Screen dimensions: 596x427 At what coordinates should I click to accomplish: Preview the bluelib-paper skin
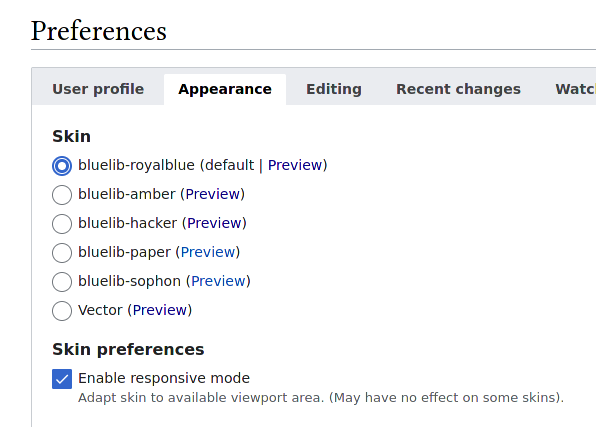click(x=208, y=252)
